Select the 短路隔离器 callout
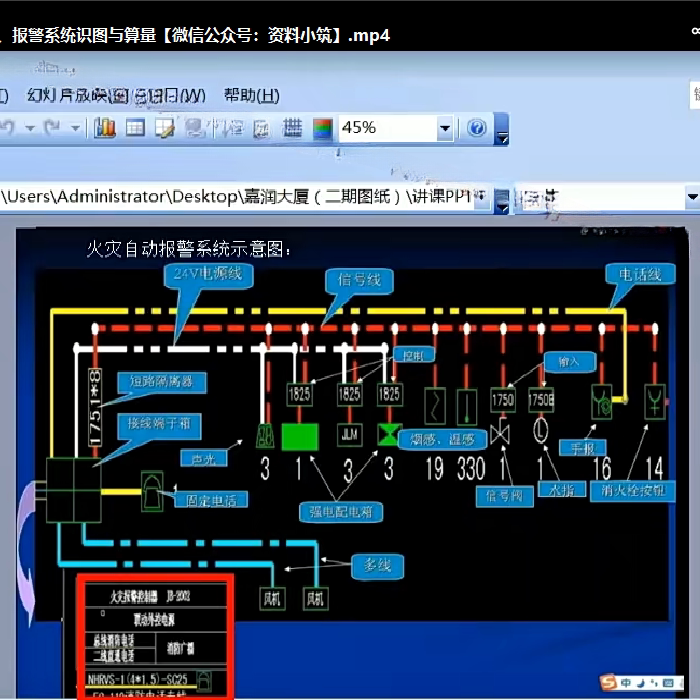The width and height of the screenshot is (700, 700). [162, 382]
